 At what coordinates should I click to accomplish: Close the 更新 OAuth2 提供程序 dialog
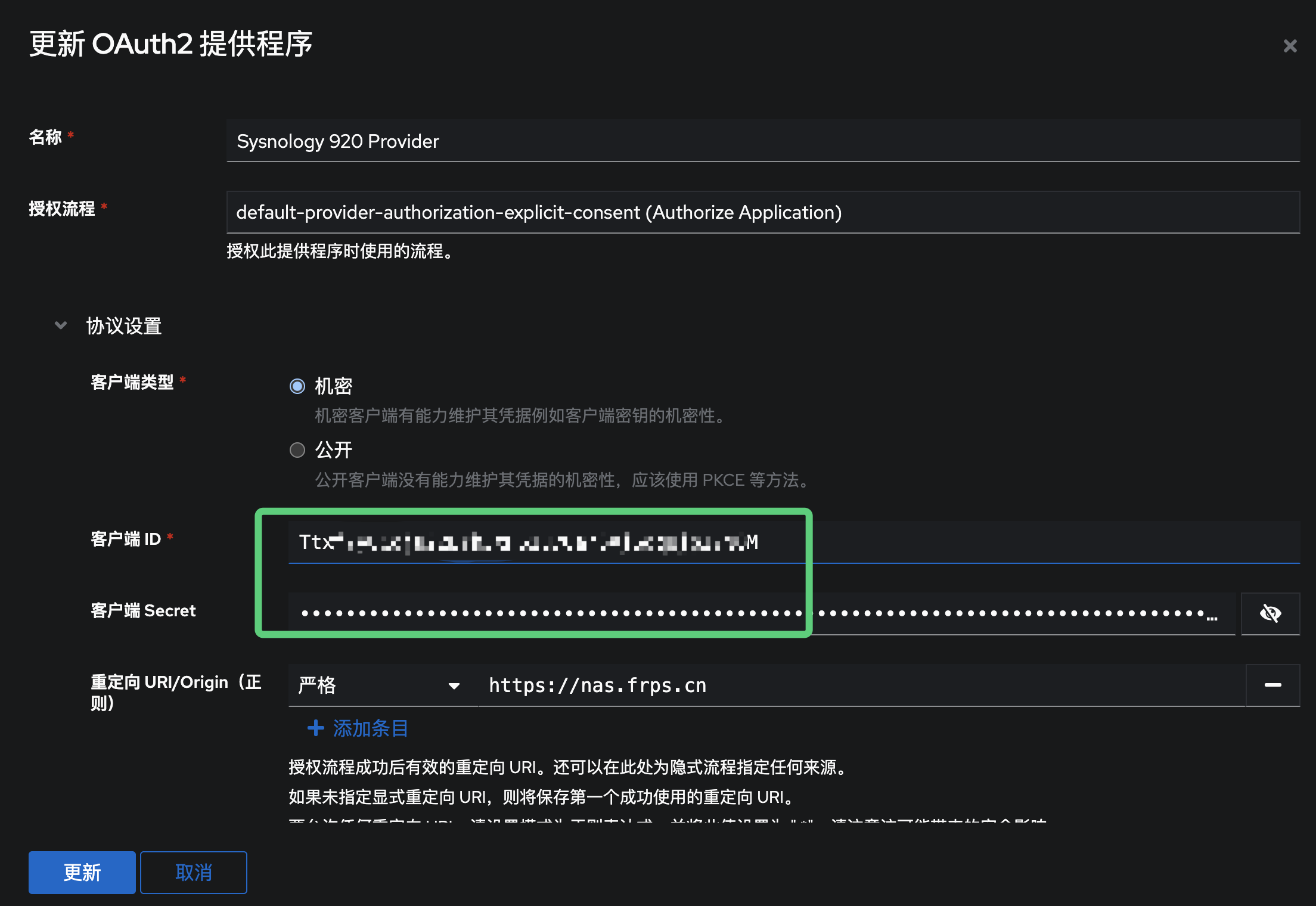[1290, 45]
